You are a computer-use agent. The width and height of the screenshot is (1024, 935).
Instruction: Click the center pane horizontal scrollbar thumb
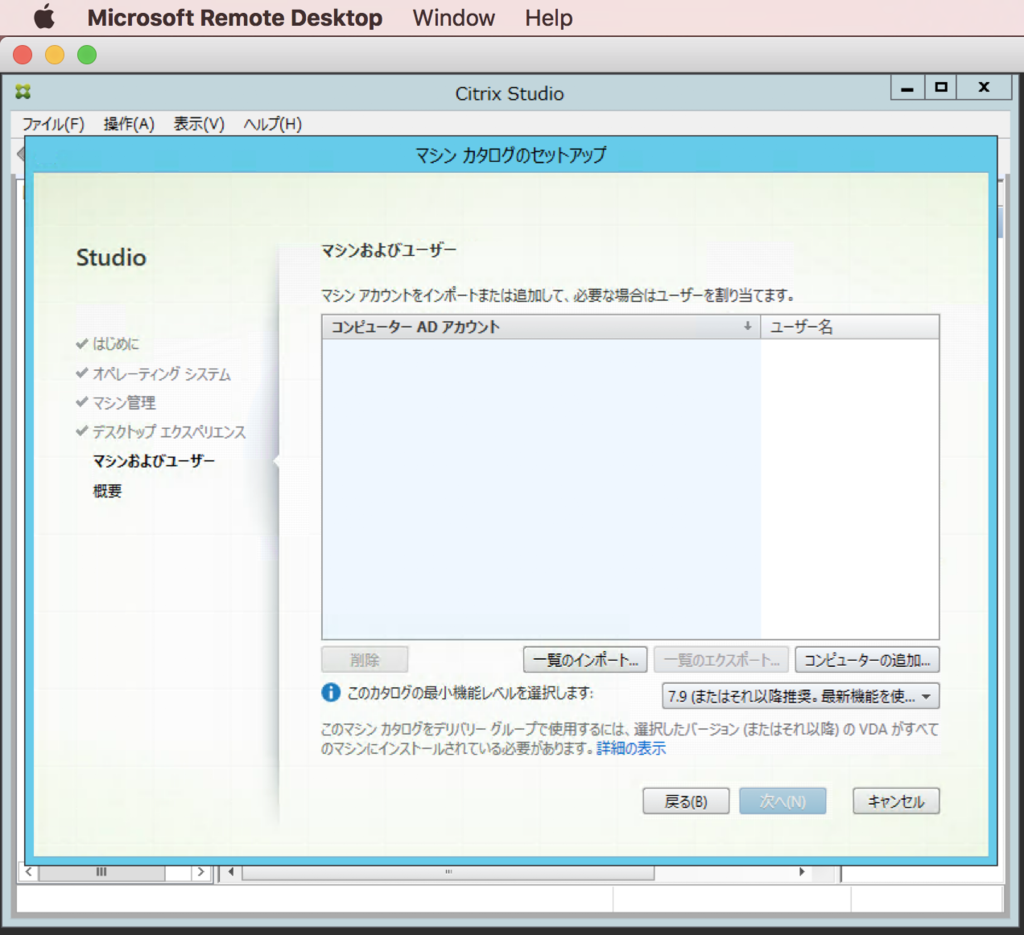(x=448, y=872)
